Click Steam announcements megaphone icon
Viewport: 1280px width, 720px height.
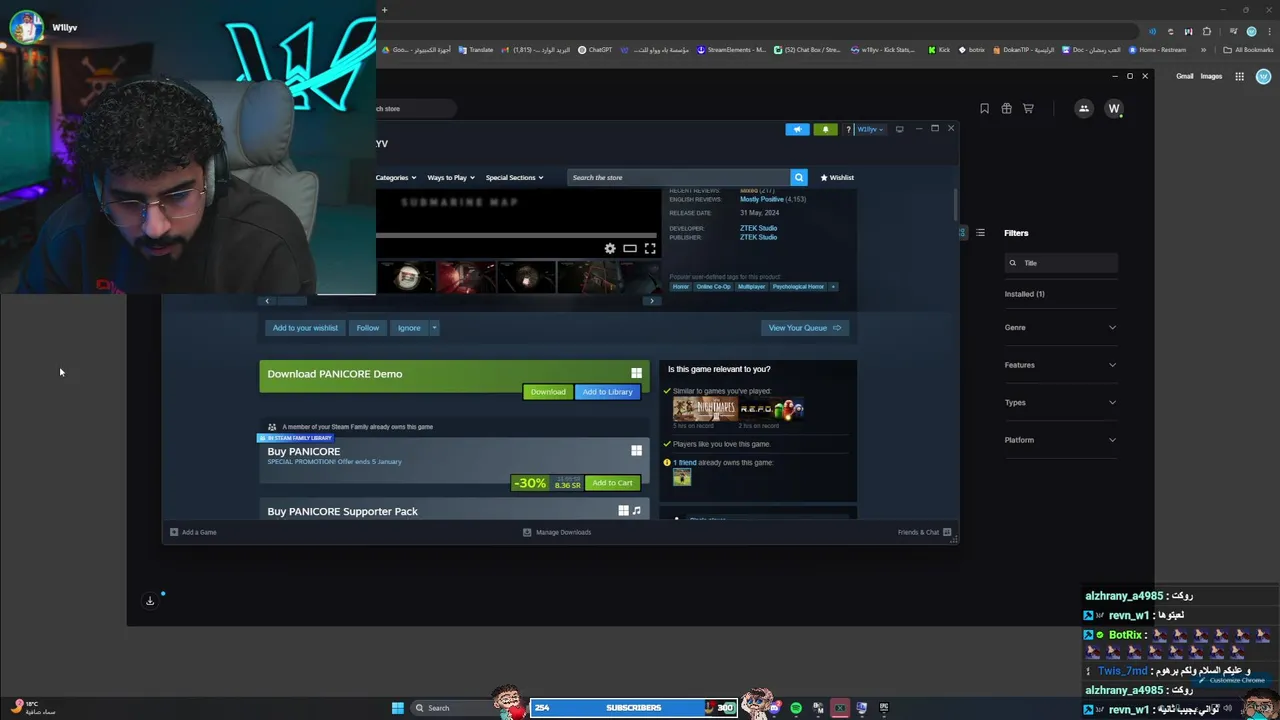[x=797, y=129]
